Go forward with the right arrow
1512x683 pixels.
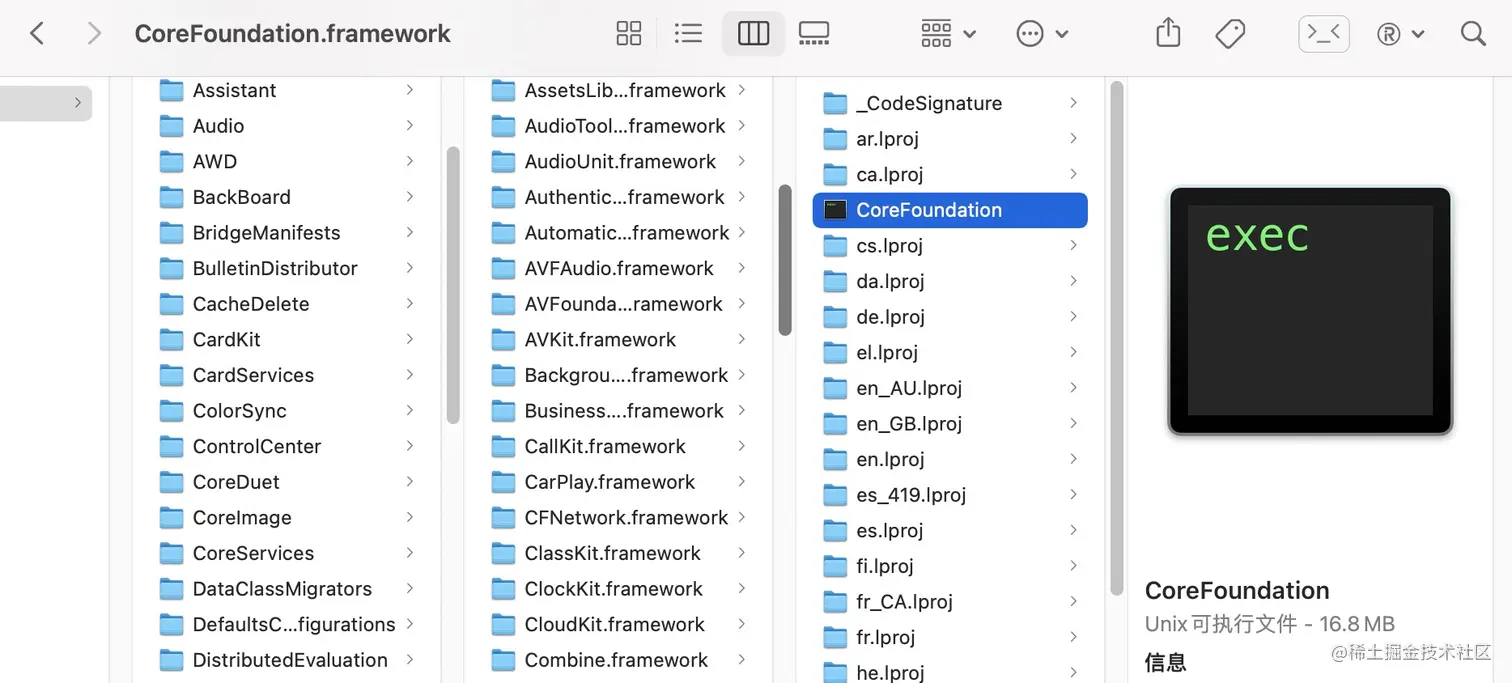pos(94,34)
